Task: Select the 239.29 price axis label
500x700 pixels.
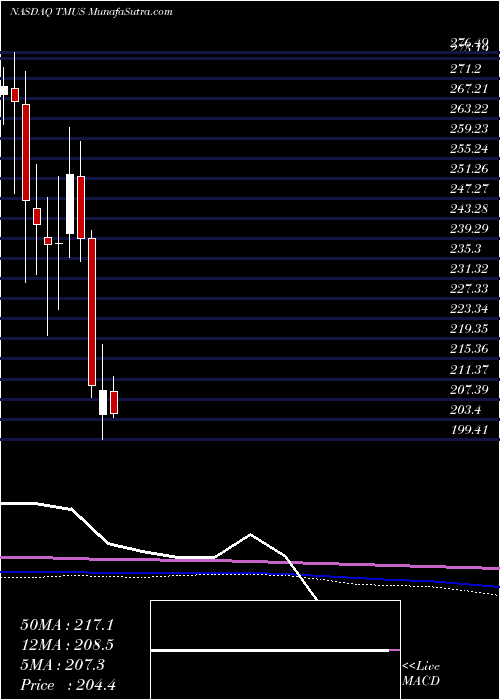Action: [468, 229]
